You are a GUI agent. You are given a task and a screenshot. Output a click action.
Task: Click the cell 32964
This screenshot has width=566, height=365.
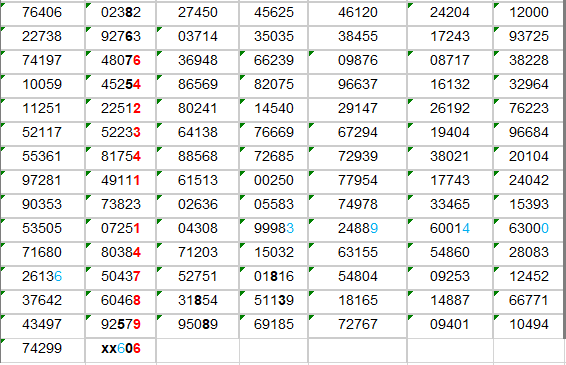[528, 85]
